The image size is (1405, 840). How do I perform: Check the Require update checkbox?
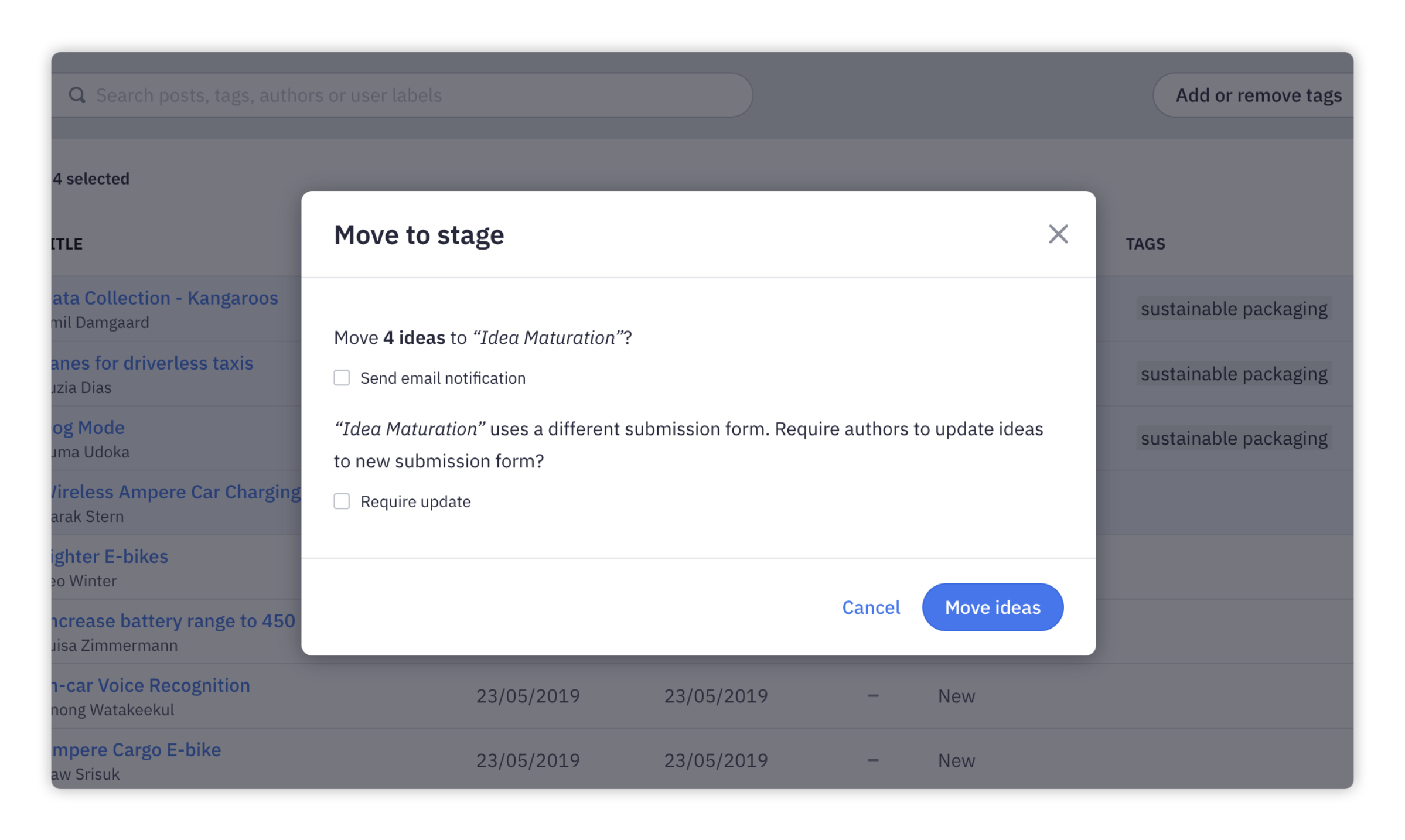(342, 501)
